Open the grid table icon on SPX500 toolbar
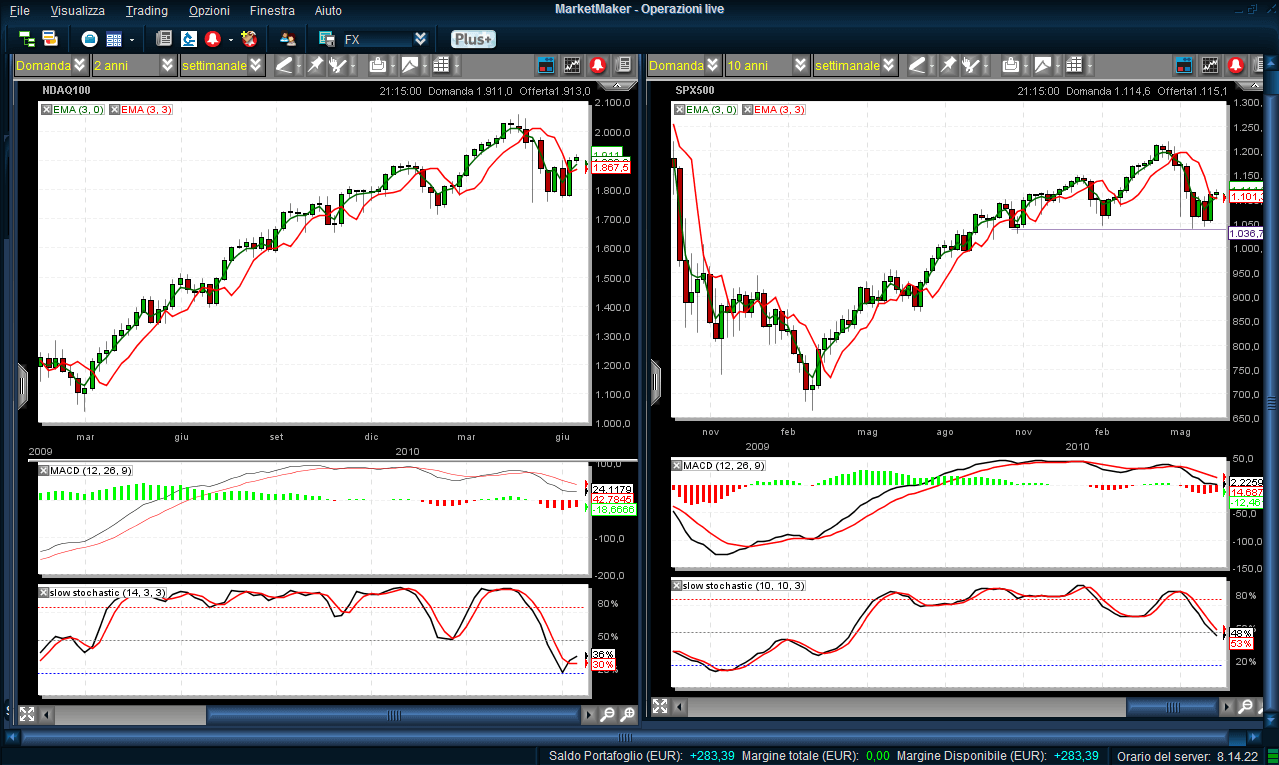 (1074, 66)
